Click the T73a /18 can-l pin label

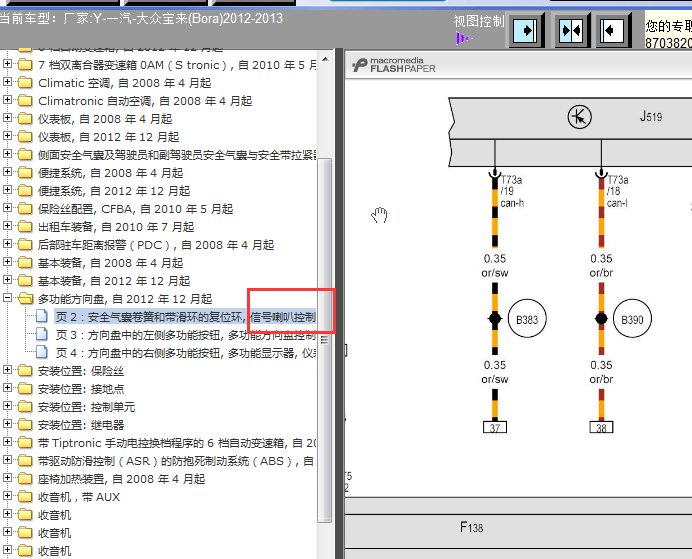pos(617,191)
